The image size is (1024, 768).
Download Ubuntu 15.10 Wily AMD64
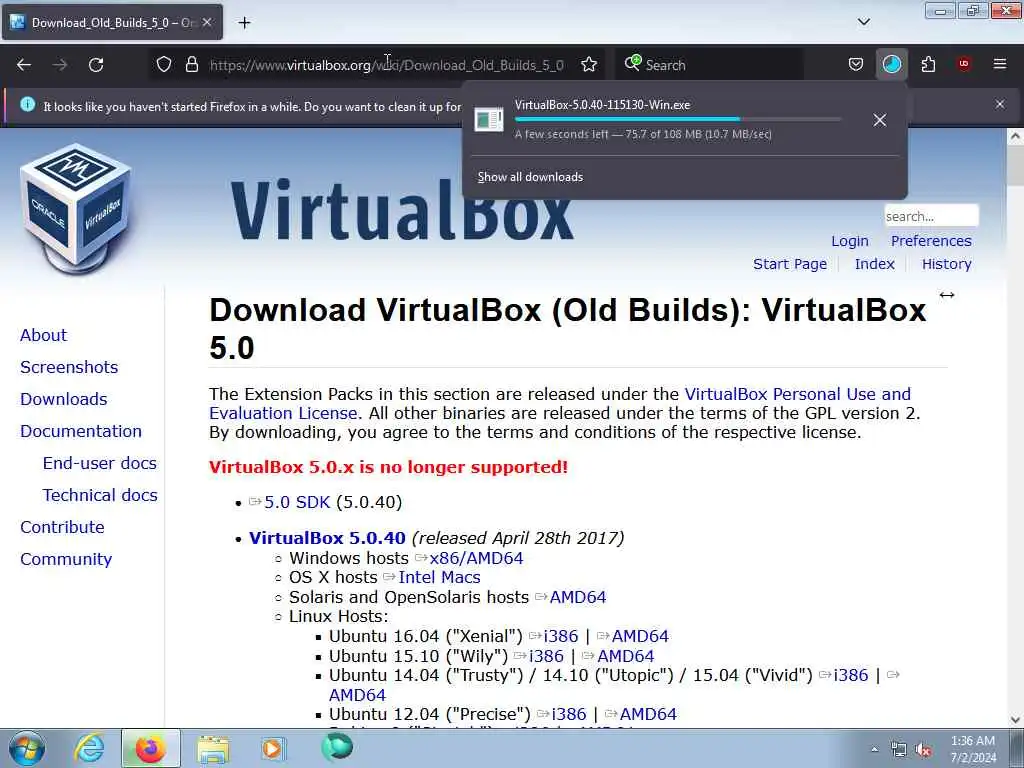626,656
